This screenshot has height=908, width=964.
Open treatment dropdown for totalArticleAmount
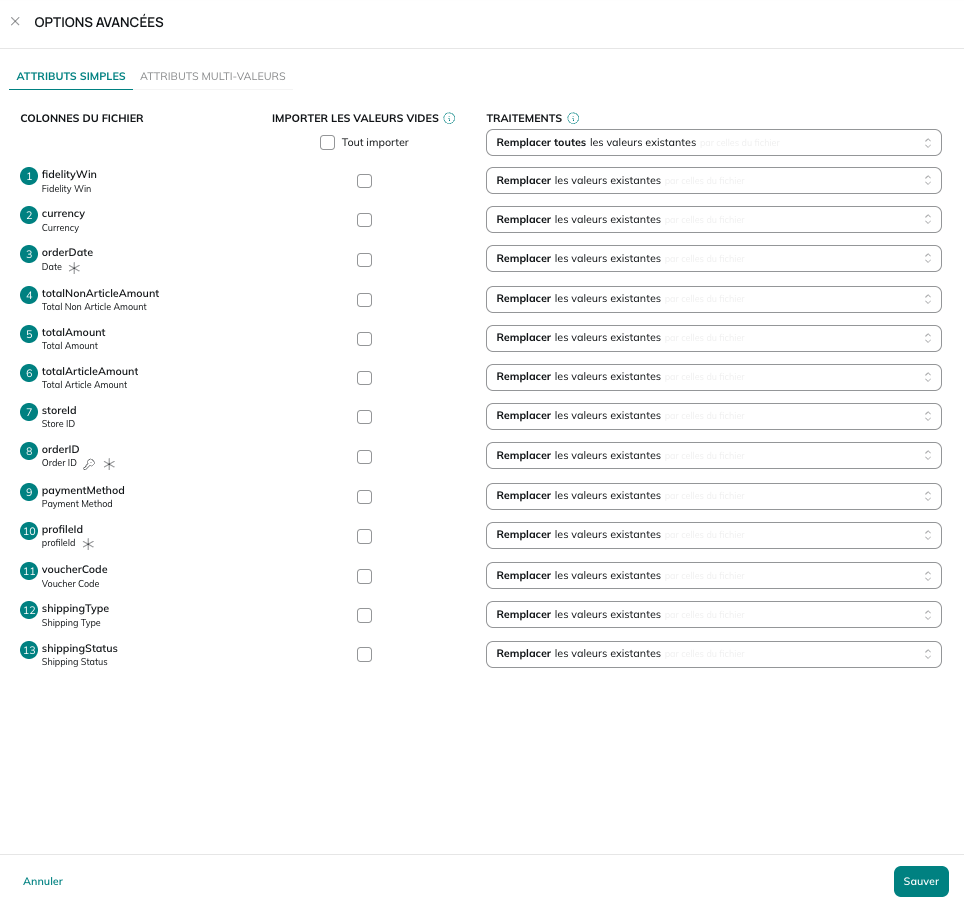click(714, 377)
